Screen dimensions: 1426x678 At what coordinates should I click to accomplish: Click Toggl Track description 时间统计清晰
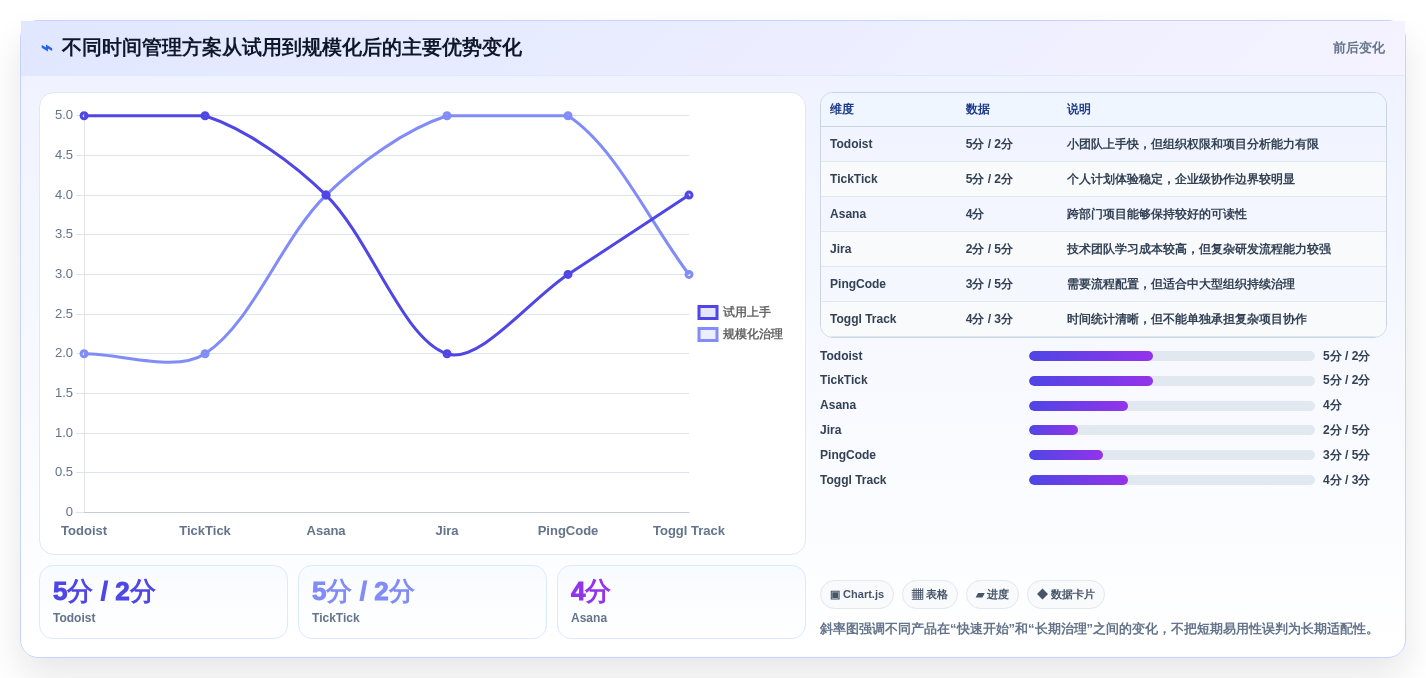point(1103,319)
